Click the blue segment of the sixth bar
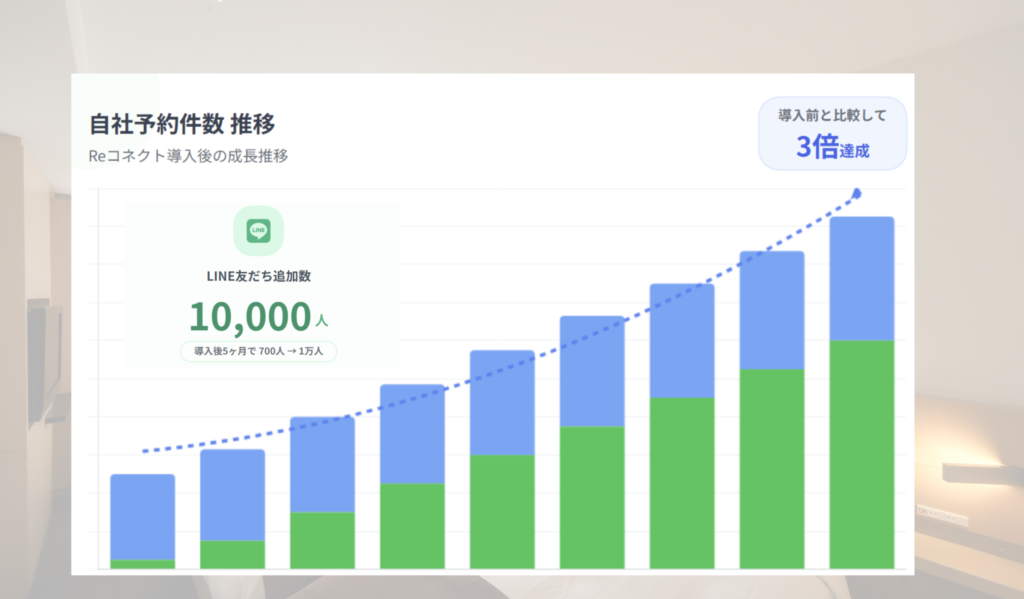The image size is (1024, 599). coord(592,371)
